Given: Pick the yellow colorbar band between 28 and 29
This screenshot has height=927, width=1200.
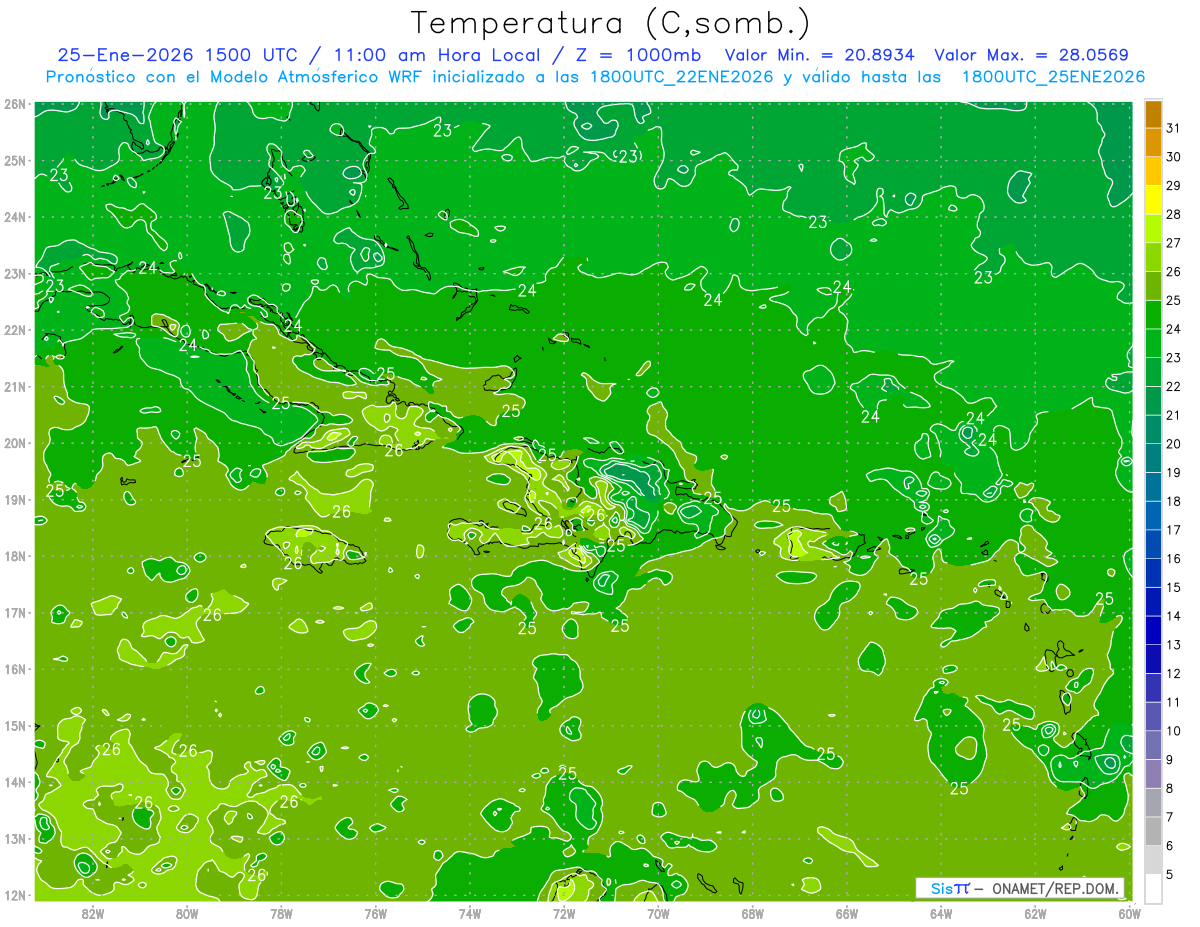Looking at the screenshot, I should tap(1154, 200).
